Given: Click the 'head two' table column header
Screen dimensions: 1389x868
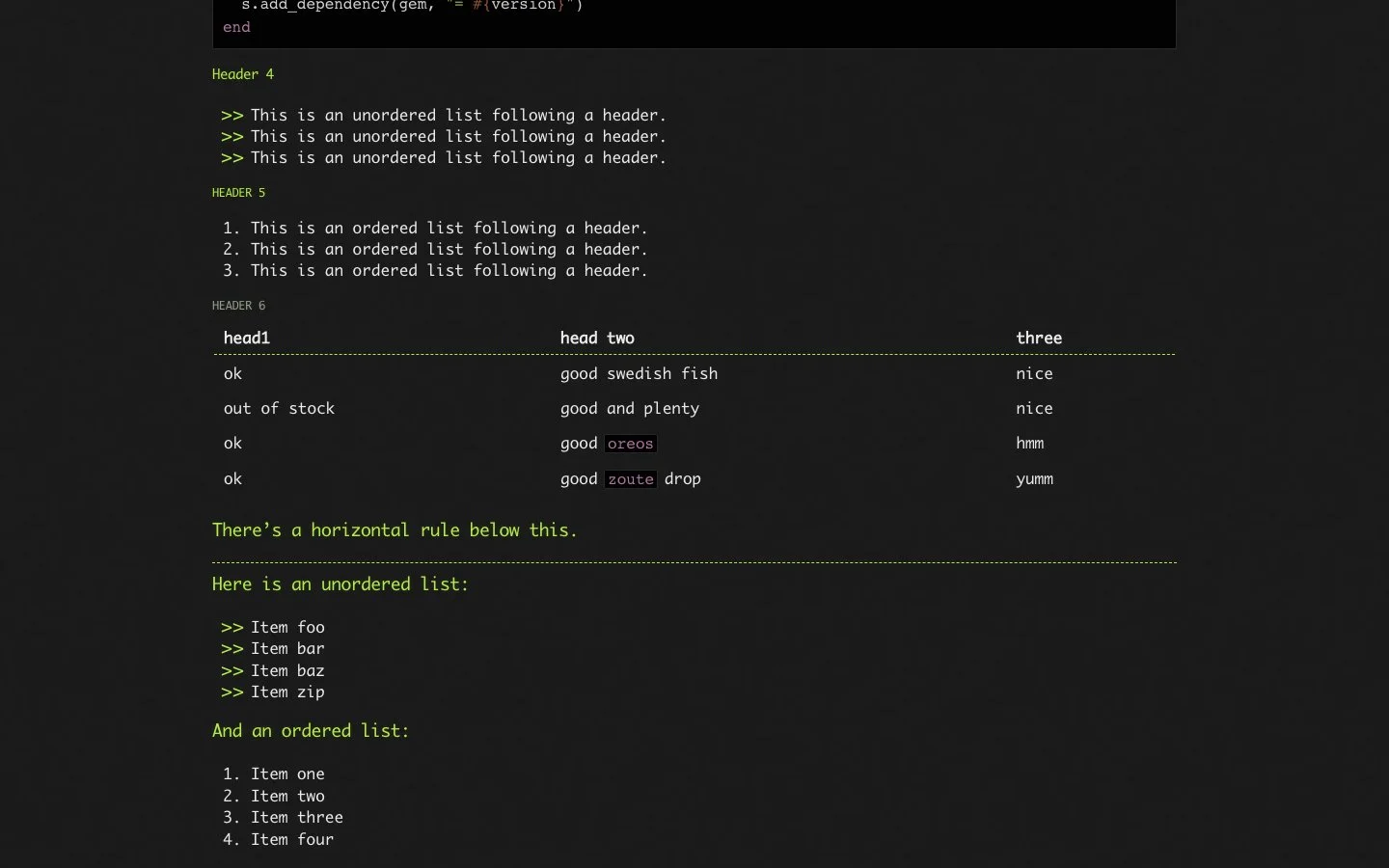Looking at the screenshot, I should [x=597, y=339].
